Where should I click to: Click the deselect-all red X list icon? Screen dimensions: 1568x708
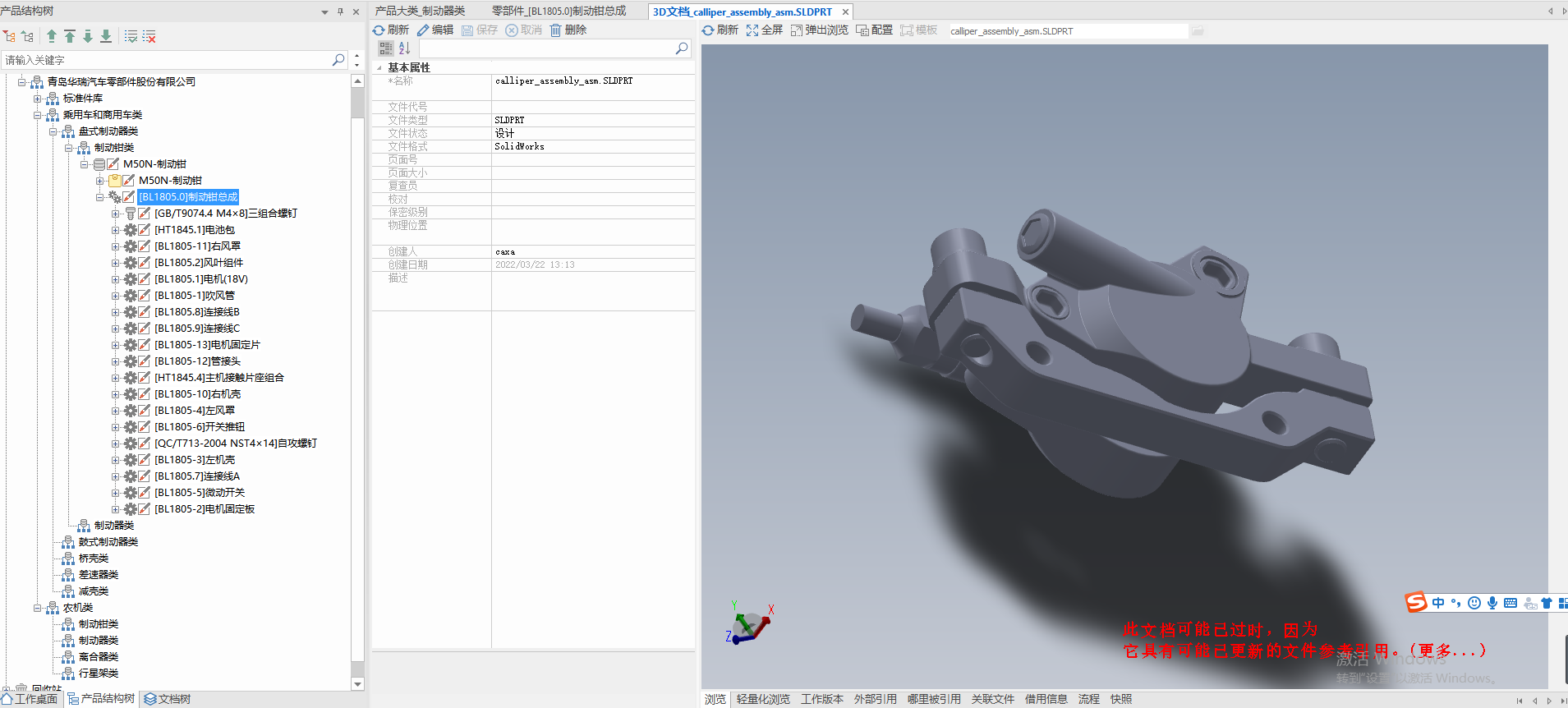(x=149, y=36)
